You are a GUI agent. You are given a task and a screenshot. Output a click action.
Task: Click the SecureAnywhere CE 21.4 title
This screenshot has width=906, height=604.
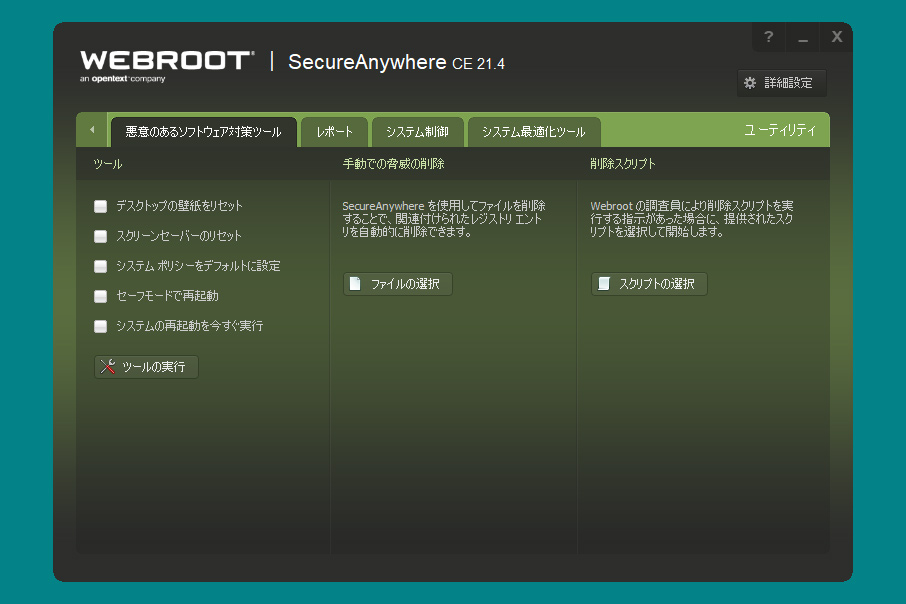click(x=396, y=62)
